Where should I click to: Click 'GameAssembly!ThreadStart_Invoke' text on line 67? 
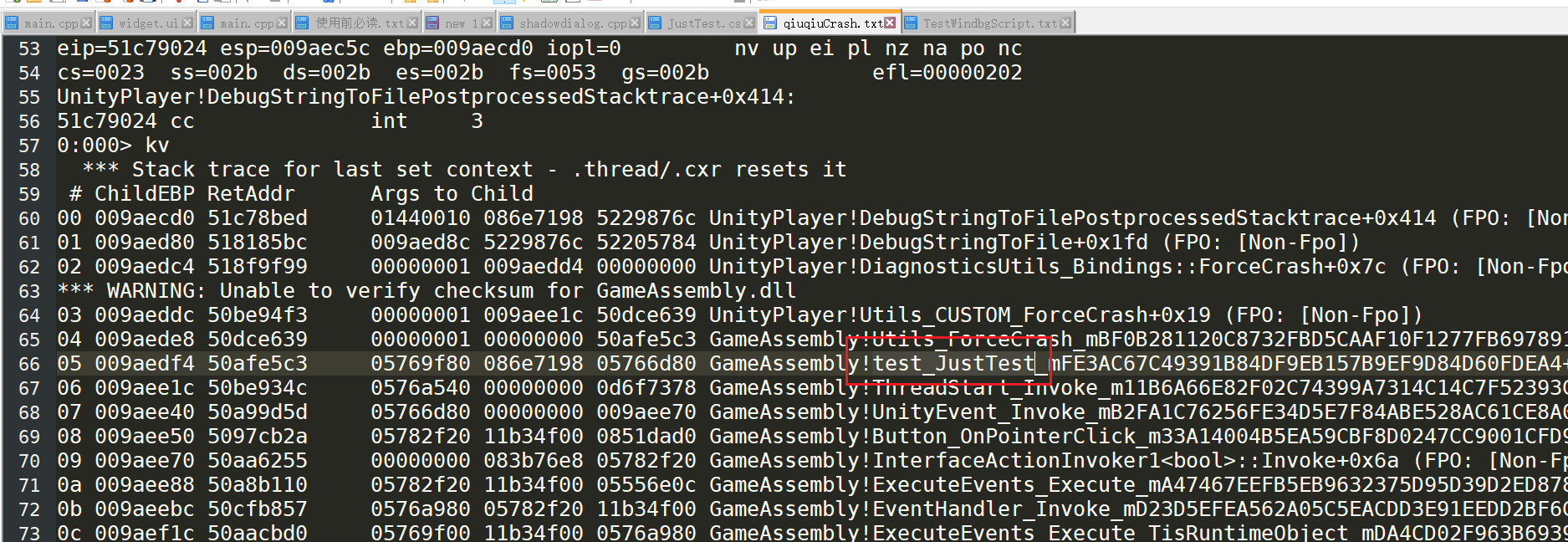tap(903, 388)
